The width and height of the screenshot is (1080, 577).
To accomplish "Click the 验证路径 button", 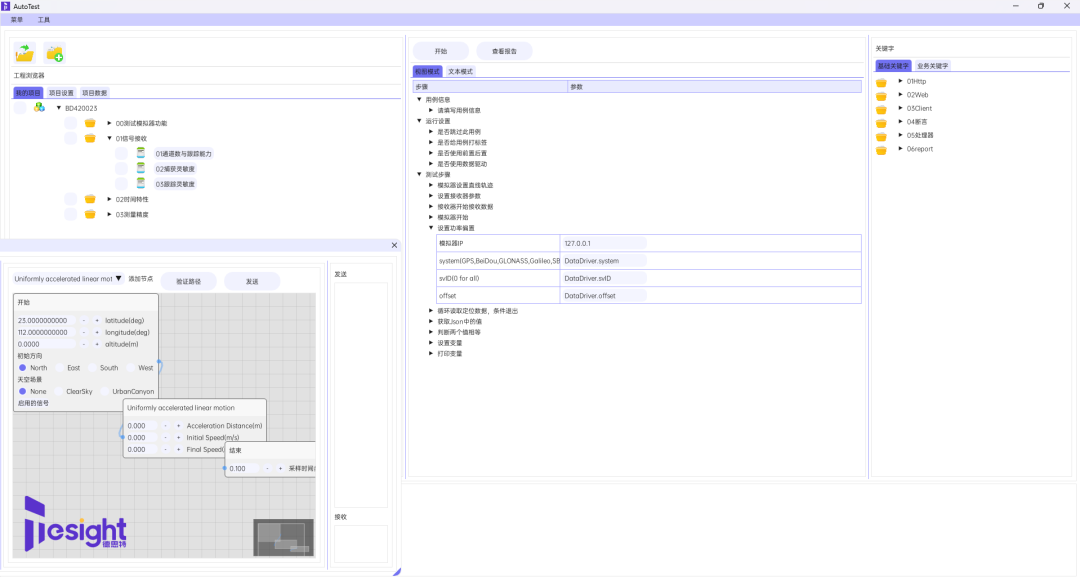I will 189,281.
